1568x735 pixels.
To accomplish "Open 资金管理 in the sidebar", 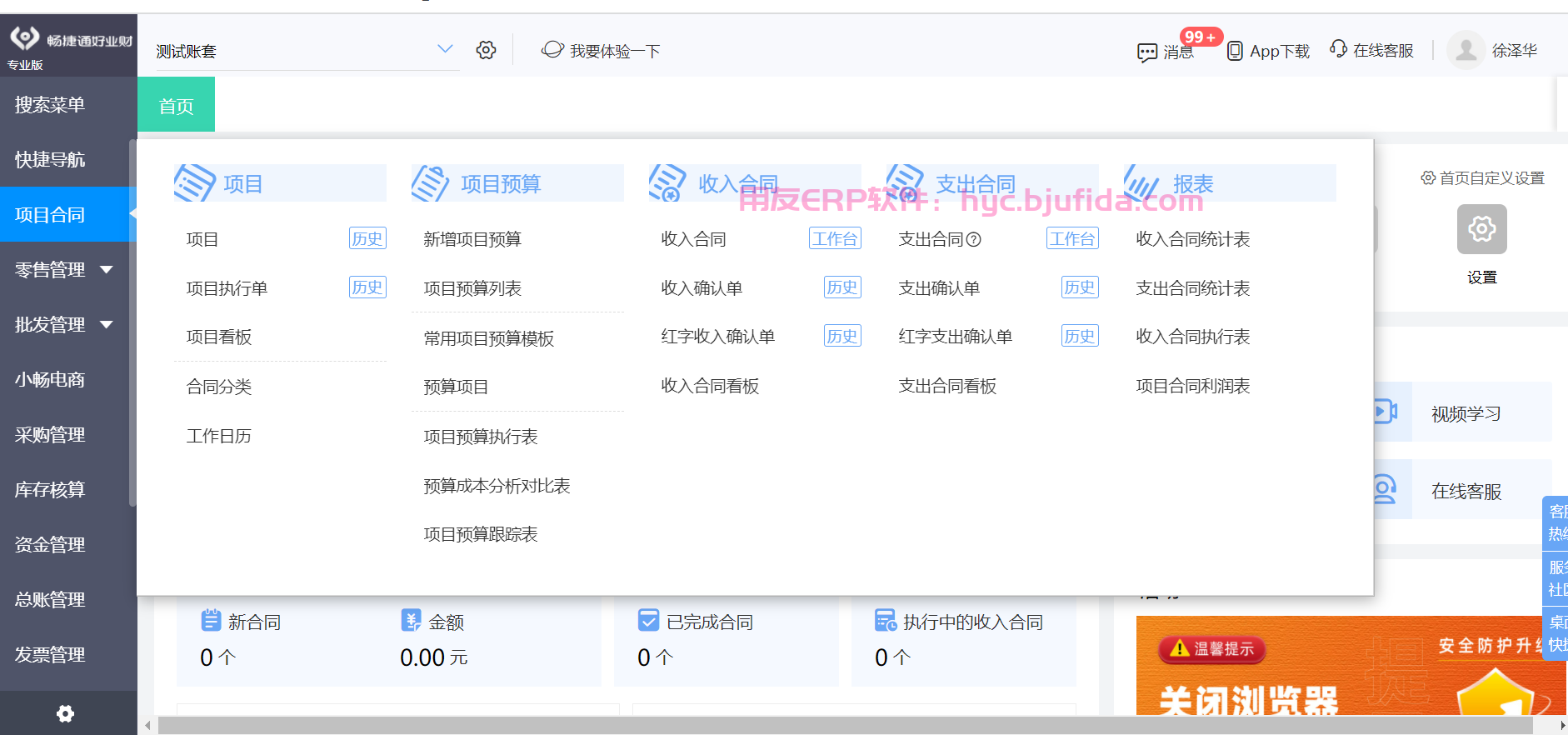I will click(x=50, y=545).
